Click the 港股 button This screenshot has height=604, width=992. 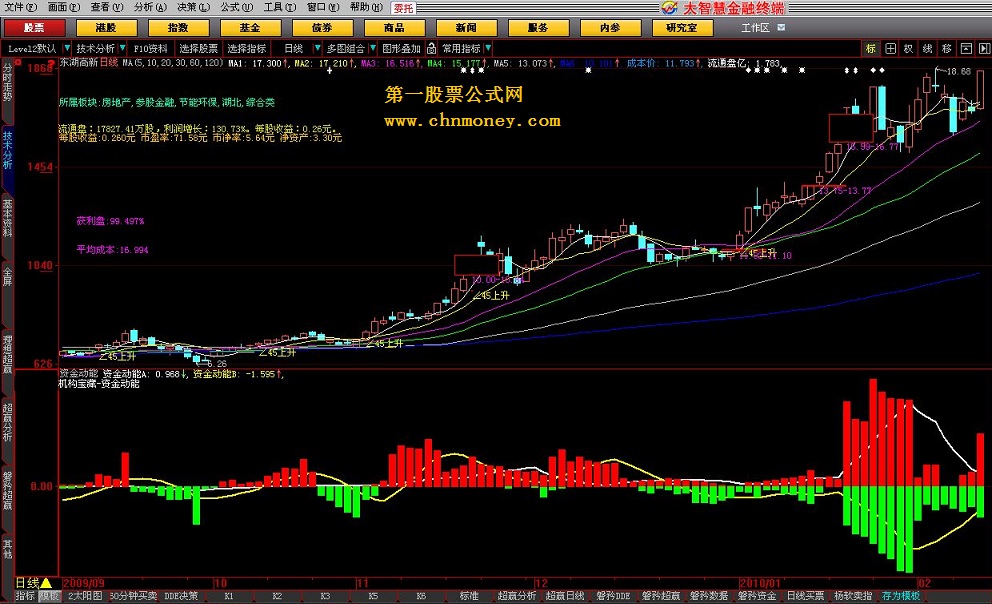(106, 28)
